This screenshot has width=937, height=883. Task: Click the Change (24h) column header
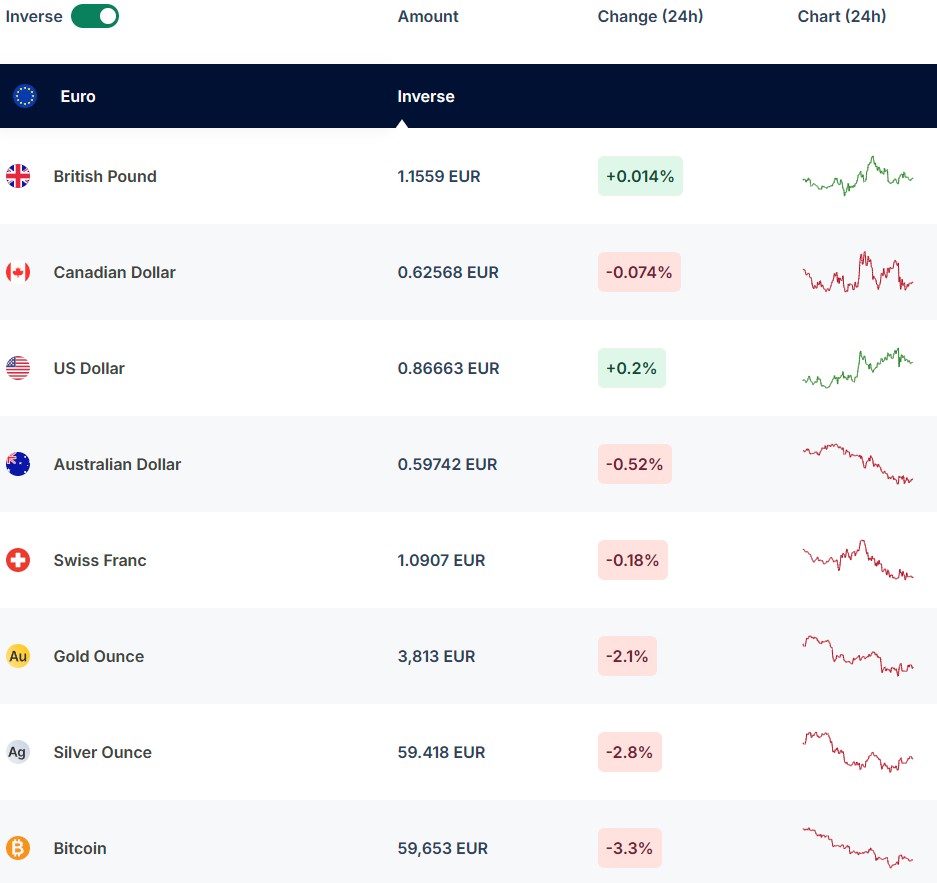pos(650,16)
